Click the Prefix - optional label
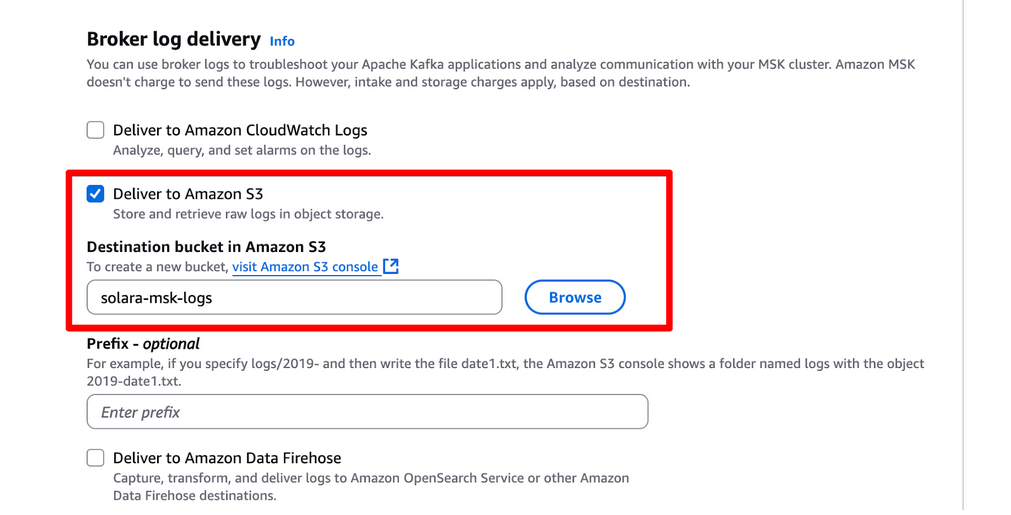Image resolution: width=1011 pixels, height=515 pixels. (143, 344)
